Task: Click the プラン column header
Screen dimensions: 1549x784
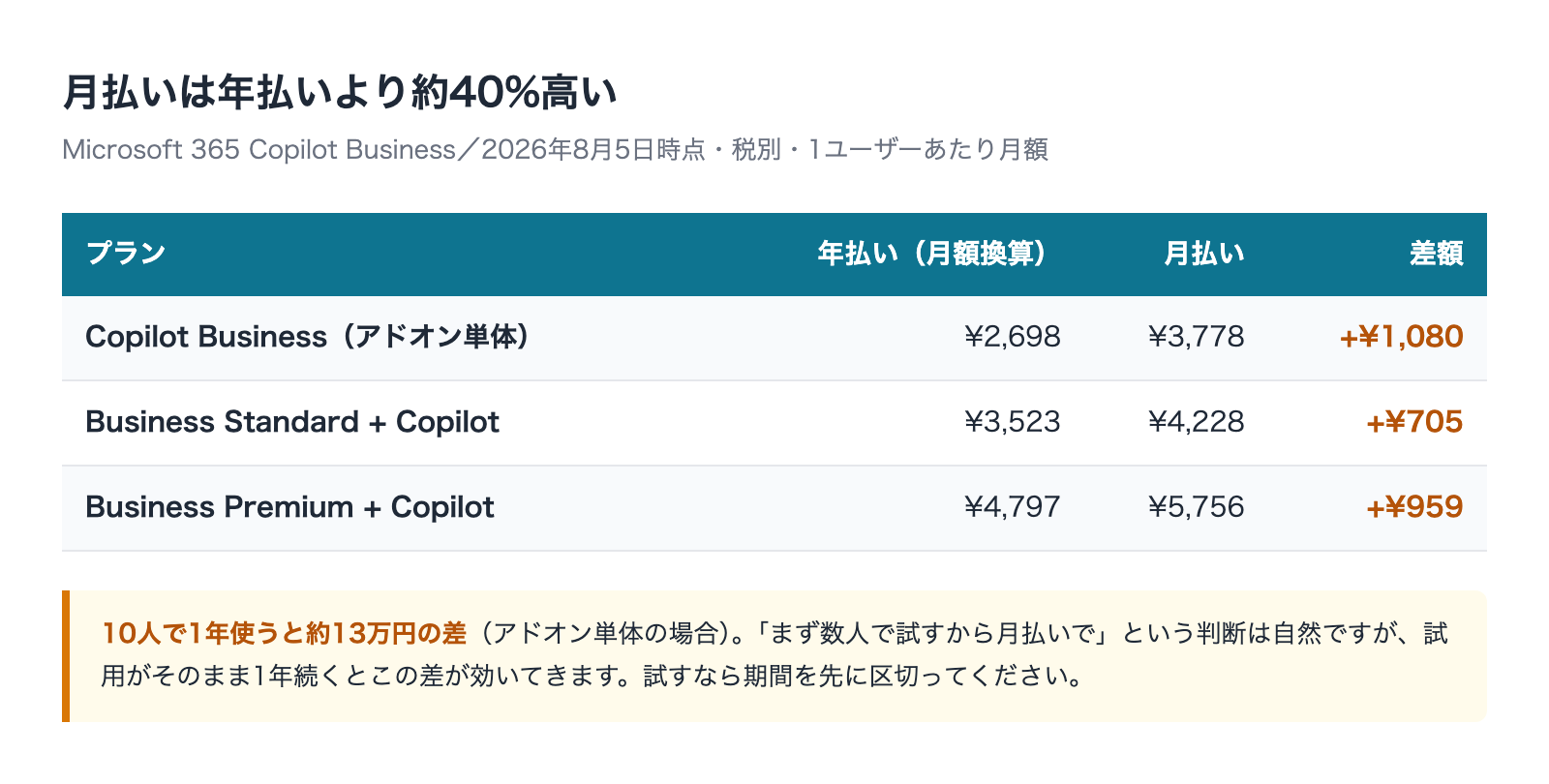Action: click(x=126, y=254)
